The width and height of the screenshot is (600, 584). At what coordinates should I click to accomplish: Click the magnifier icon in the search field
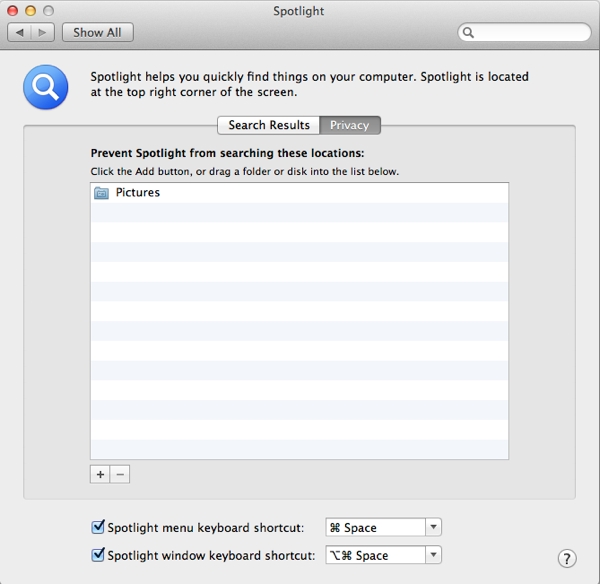[x=468, y=33]
